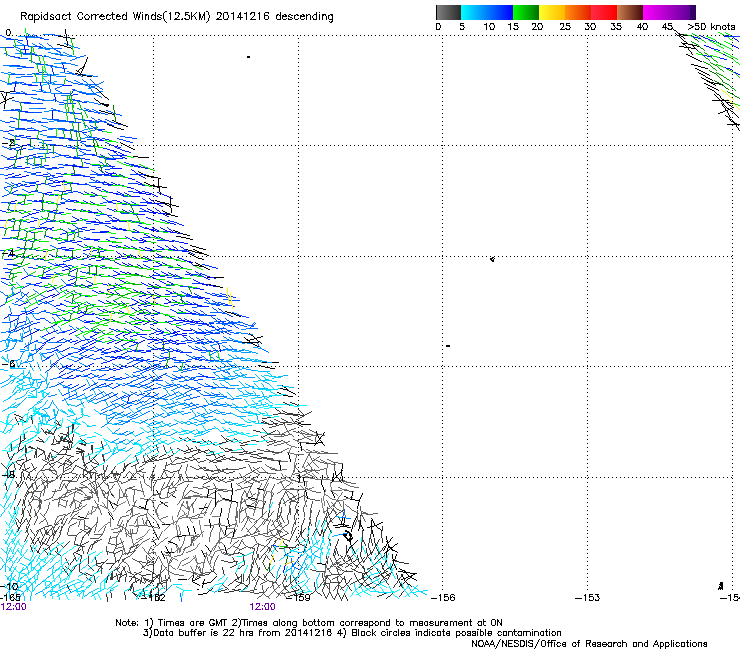
Task: Click the magenta 40-45 knots legend segment
Action: click(x=656, y=12)
